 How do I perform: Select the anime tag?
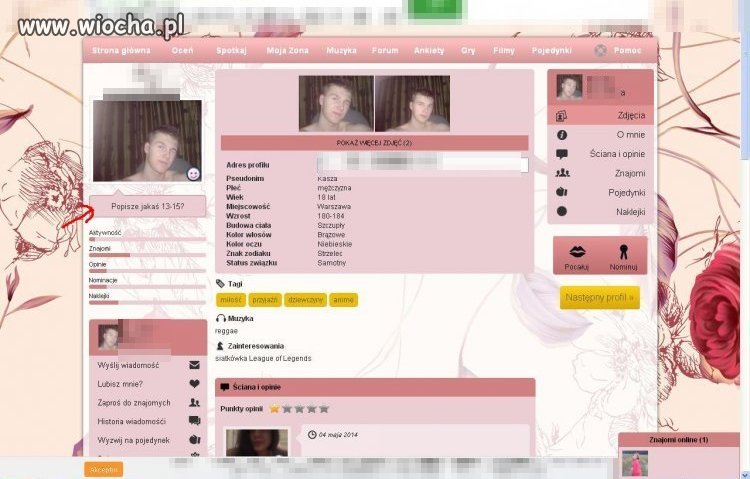point(343,300)
